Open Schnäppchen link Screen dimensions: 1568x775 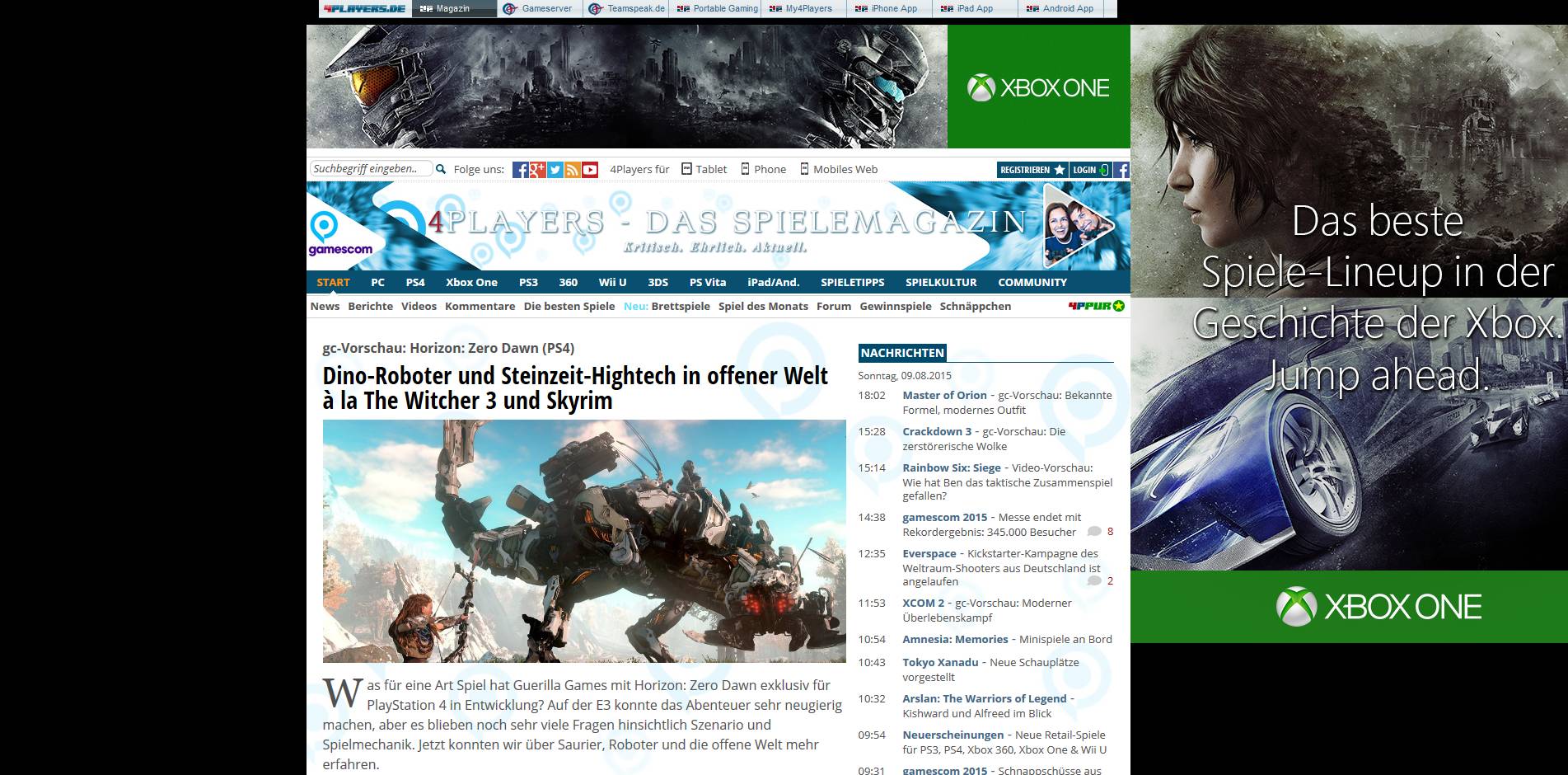tap(976, 306)
